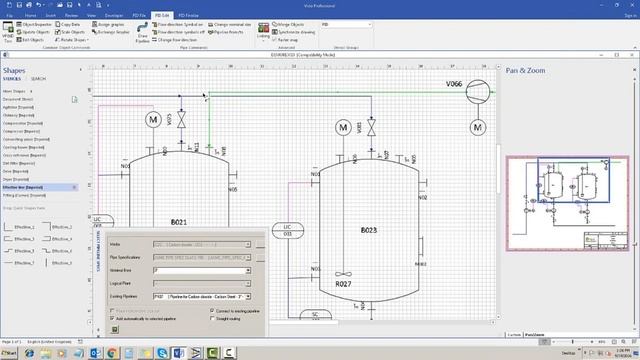This screenshot has height=360, width=640.
Task: Open the Existing Pipelines dropdown
Action: [248, 296]
